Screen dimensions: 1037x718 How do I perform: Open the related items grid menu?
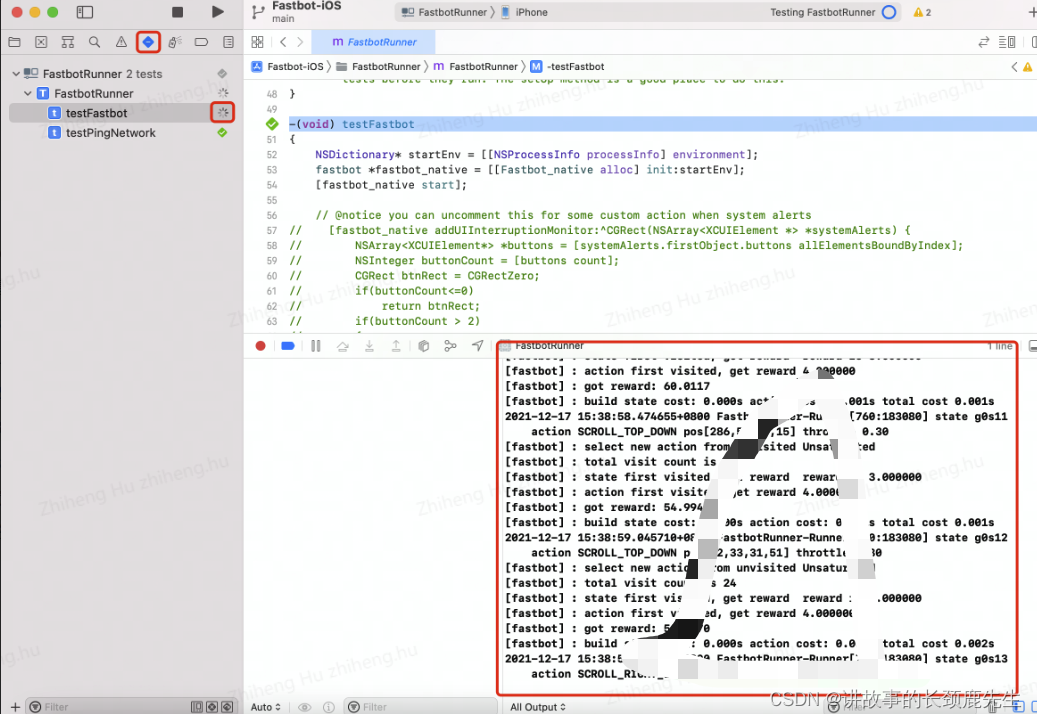tap(257, 42)
